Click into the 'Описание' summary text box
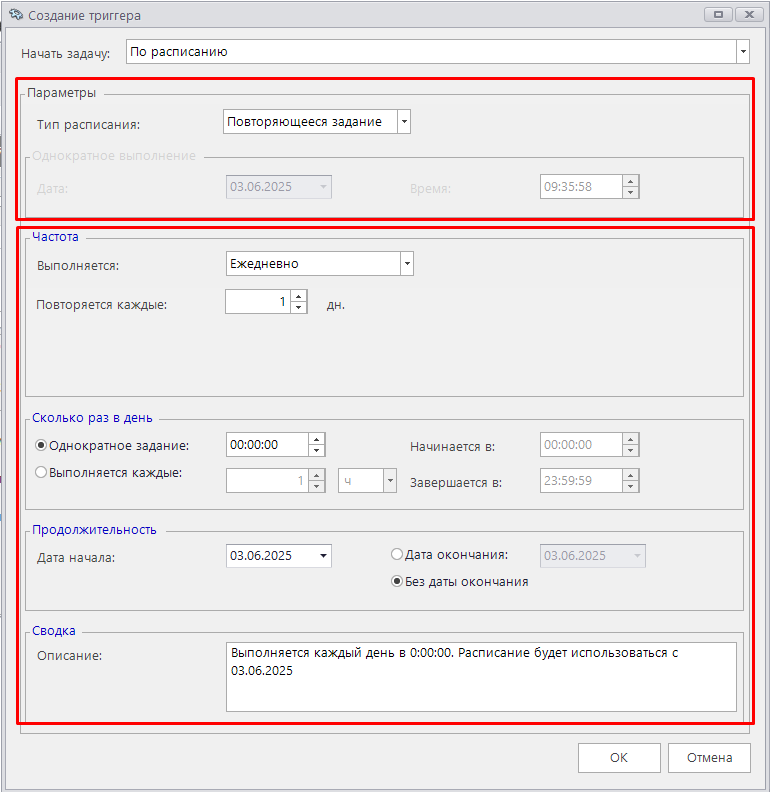The image size is (771, 792). pos(480,676)
